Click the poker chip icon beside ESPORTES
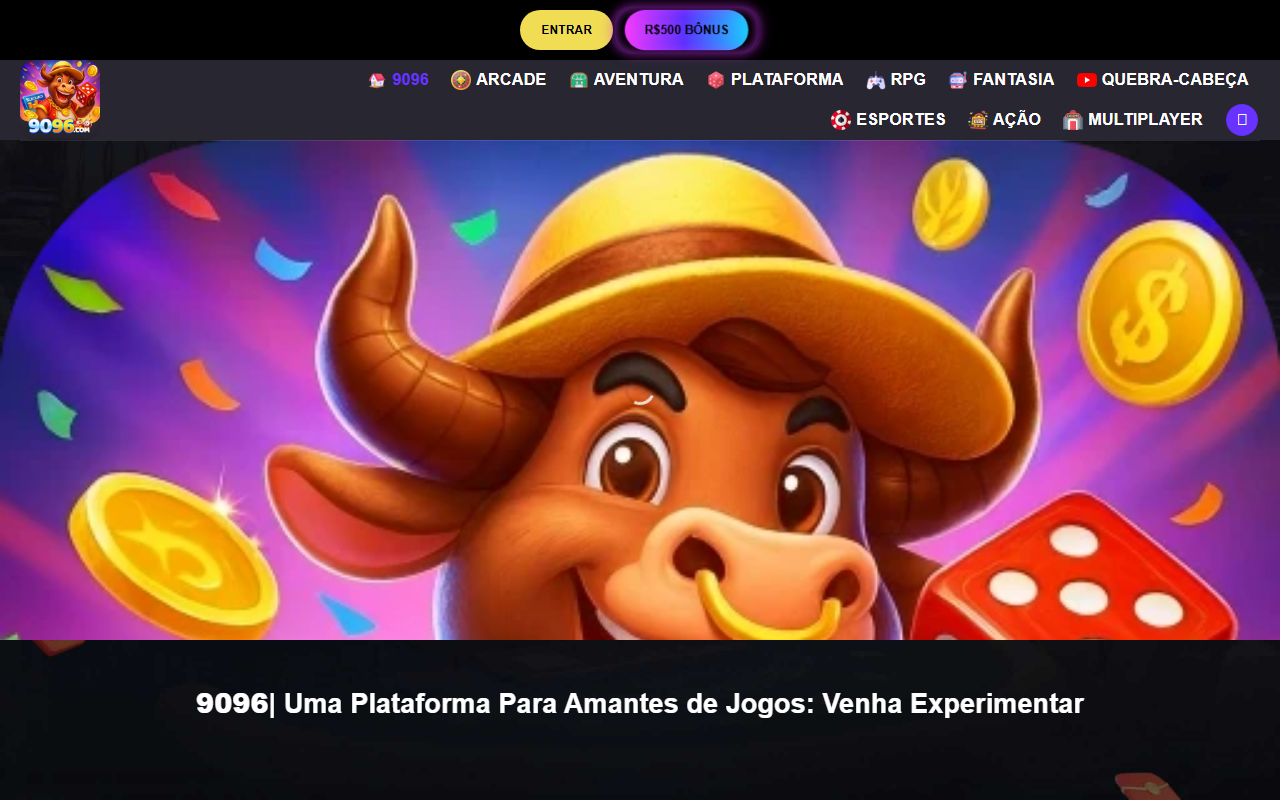Screen dimensions: 1280x800 [841, 120]
